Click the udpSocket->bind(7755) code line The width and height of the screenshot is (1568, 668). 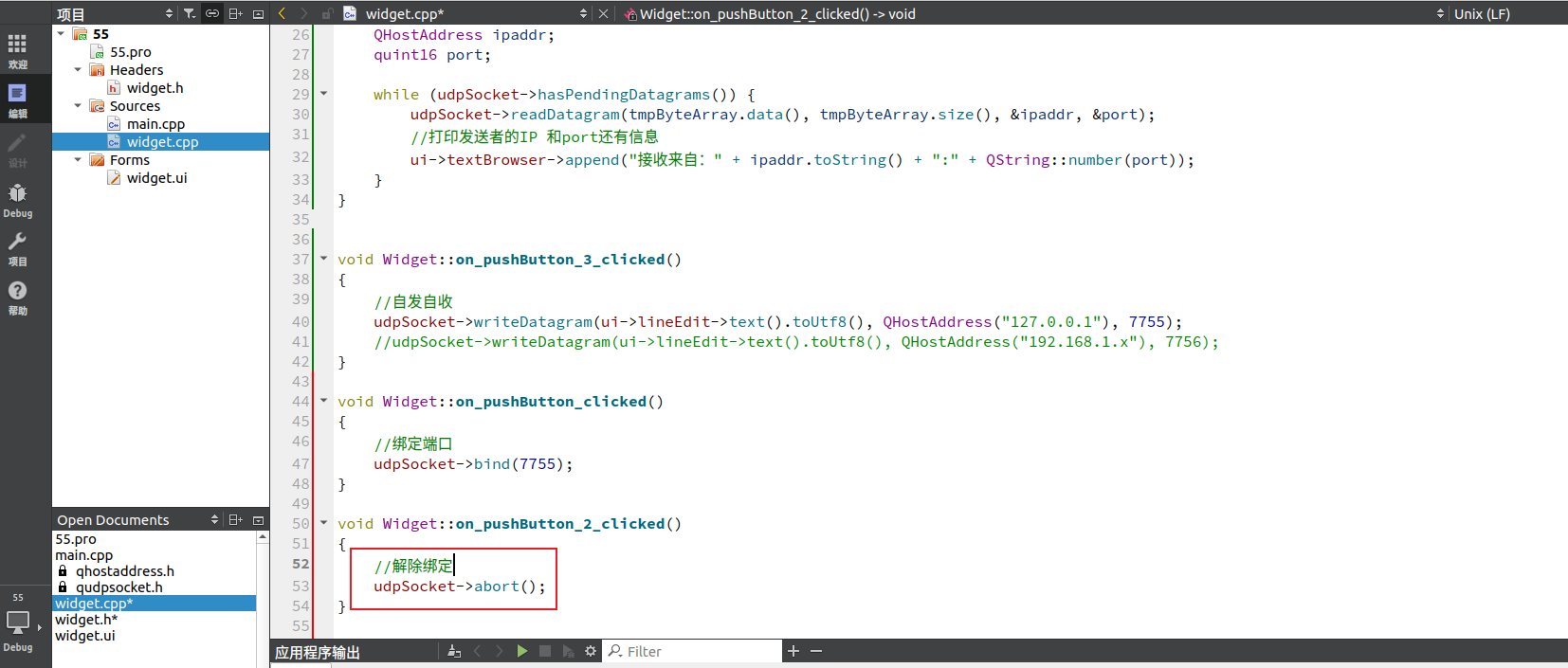coord(473,464)
